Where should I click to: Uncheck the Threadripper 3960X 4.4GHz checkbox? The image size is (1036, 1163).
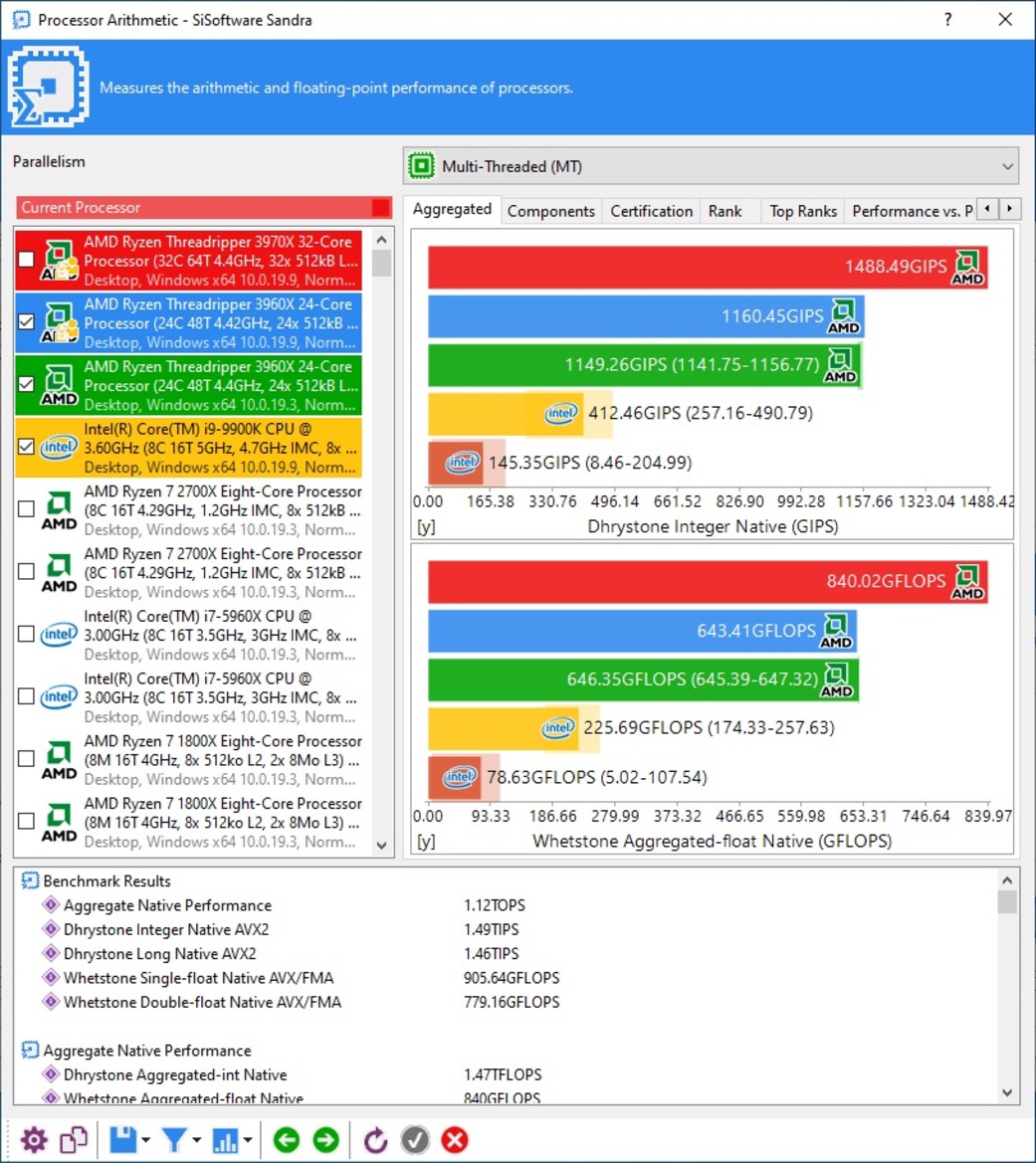[x=26, y=384]
